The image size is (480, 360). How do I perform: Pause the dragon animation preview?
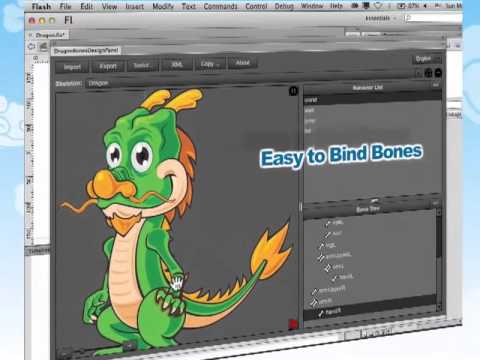pyautogui.click(x=293, y=91)
